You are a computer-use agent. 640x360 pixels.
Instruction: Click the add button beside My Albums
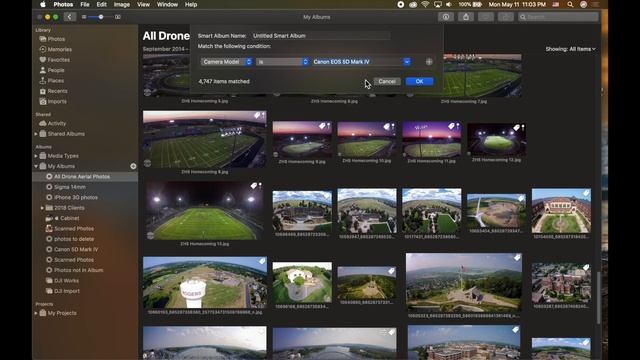coord(133,166)
